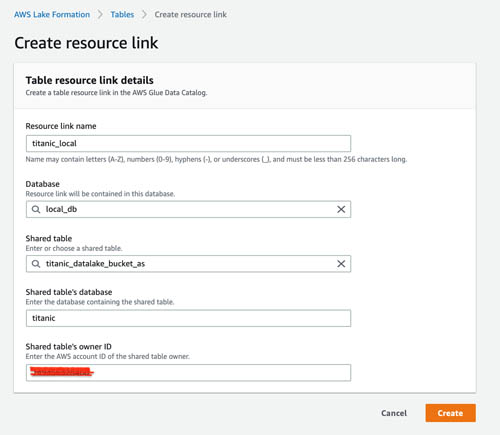Click the Resource link name label

61,126
